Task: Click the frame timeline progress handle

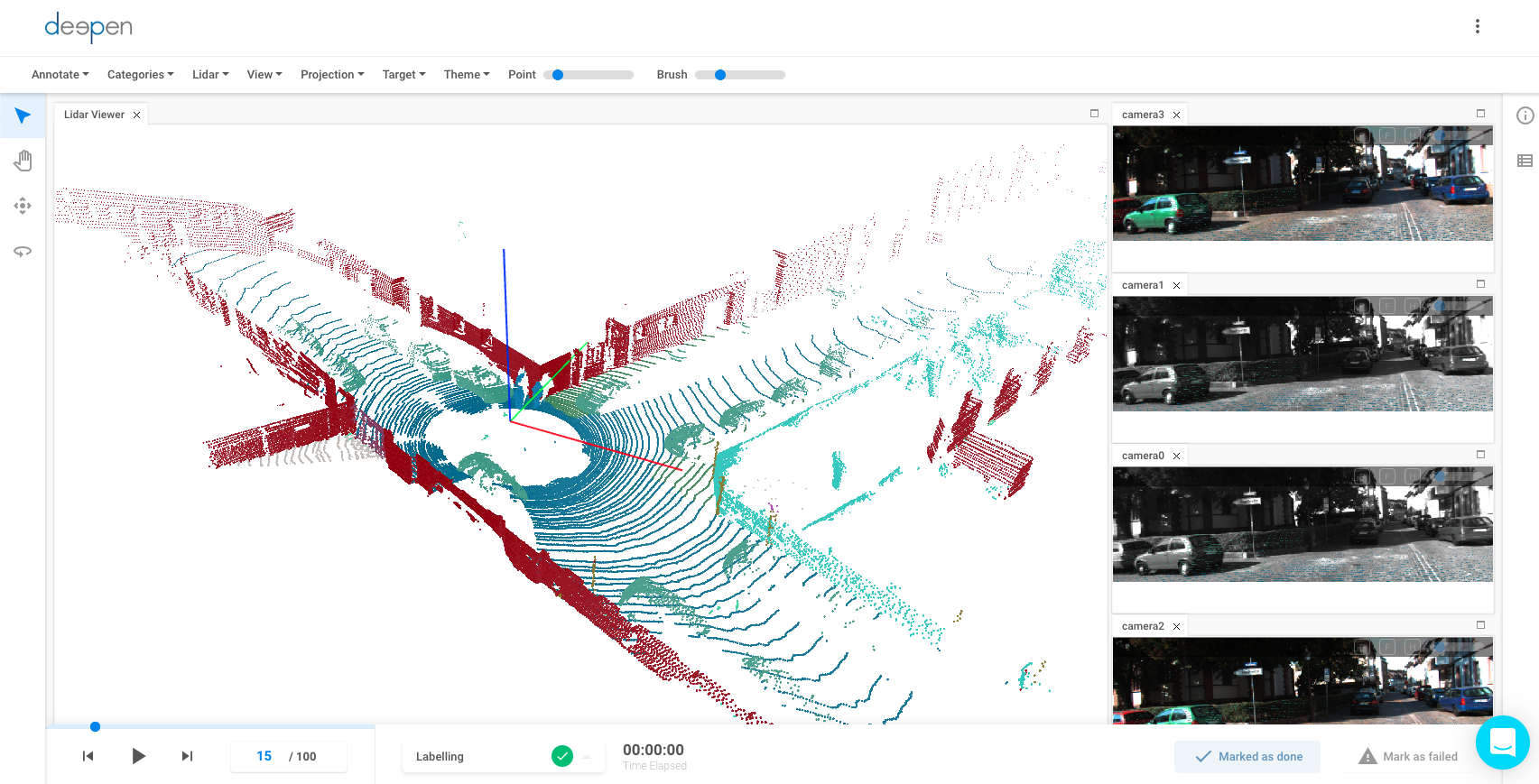Action: tap(95, 726)
